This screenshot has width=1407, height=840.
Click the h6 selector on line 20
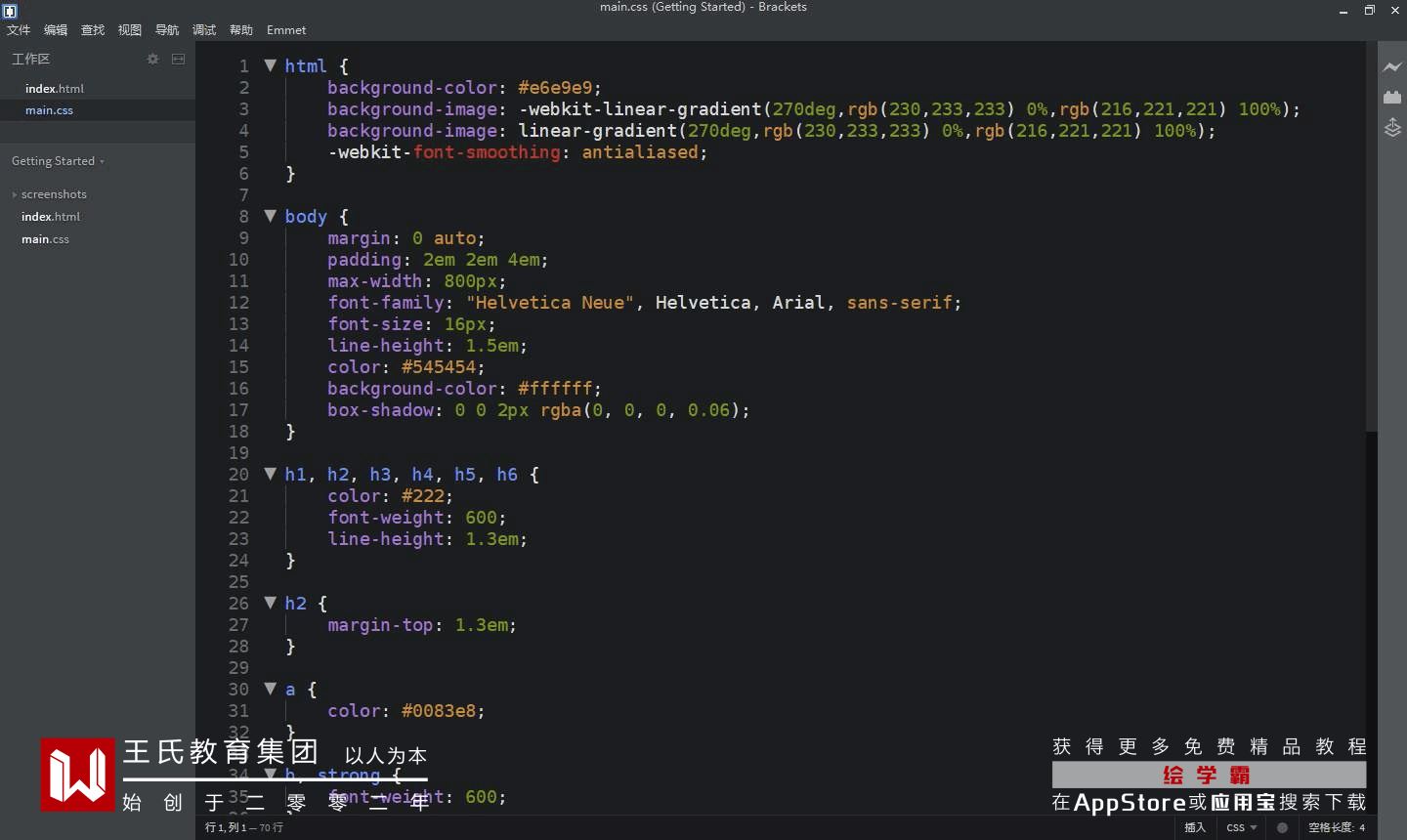[507, 475]
